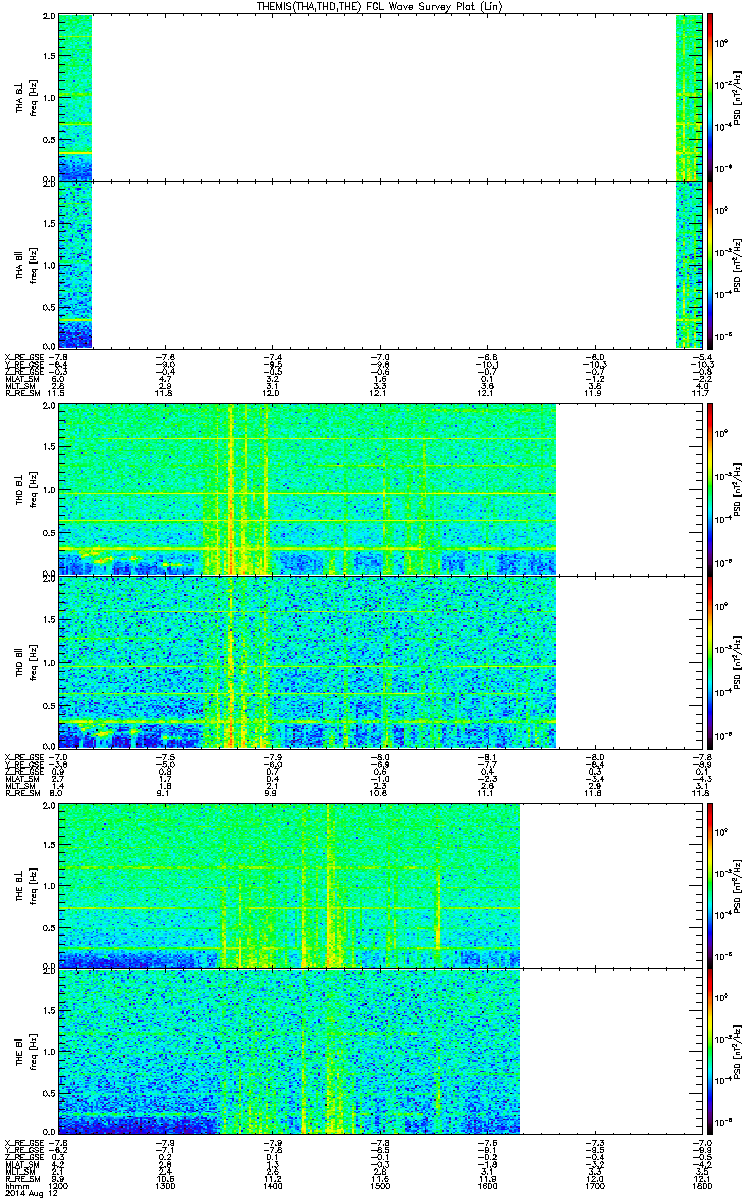This screenshot has width=750, height=1200.
Task: Click the 1600 time tick label
Action: click(488, 1184)
